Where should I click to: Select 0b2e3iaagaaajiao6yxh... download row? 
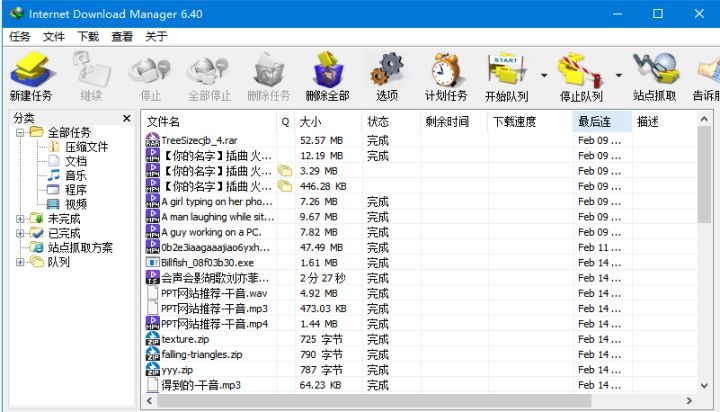419,248
